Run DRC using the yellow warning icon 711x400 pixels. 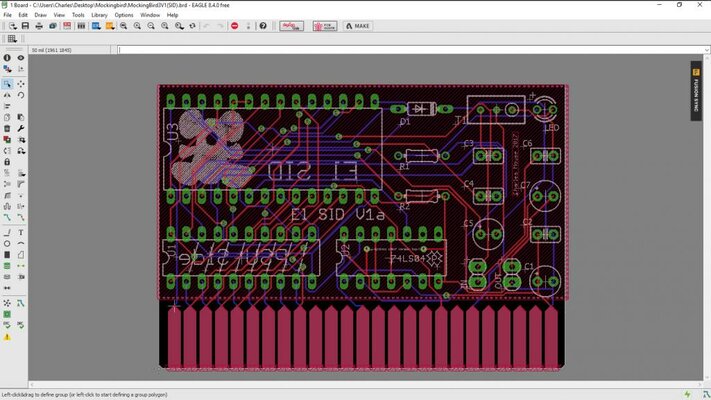coord(7,339)
